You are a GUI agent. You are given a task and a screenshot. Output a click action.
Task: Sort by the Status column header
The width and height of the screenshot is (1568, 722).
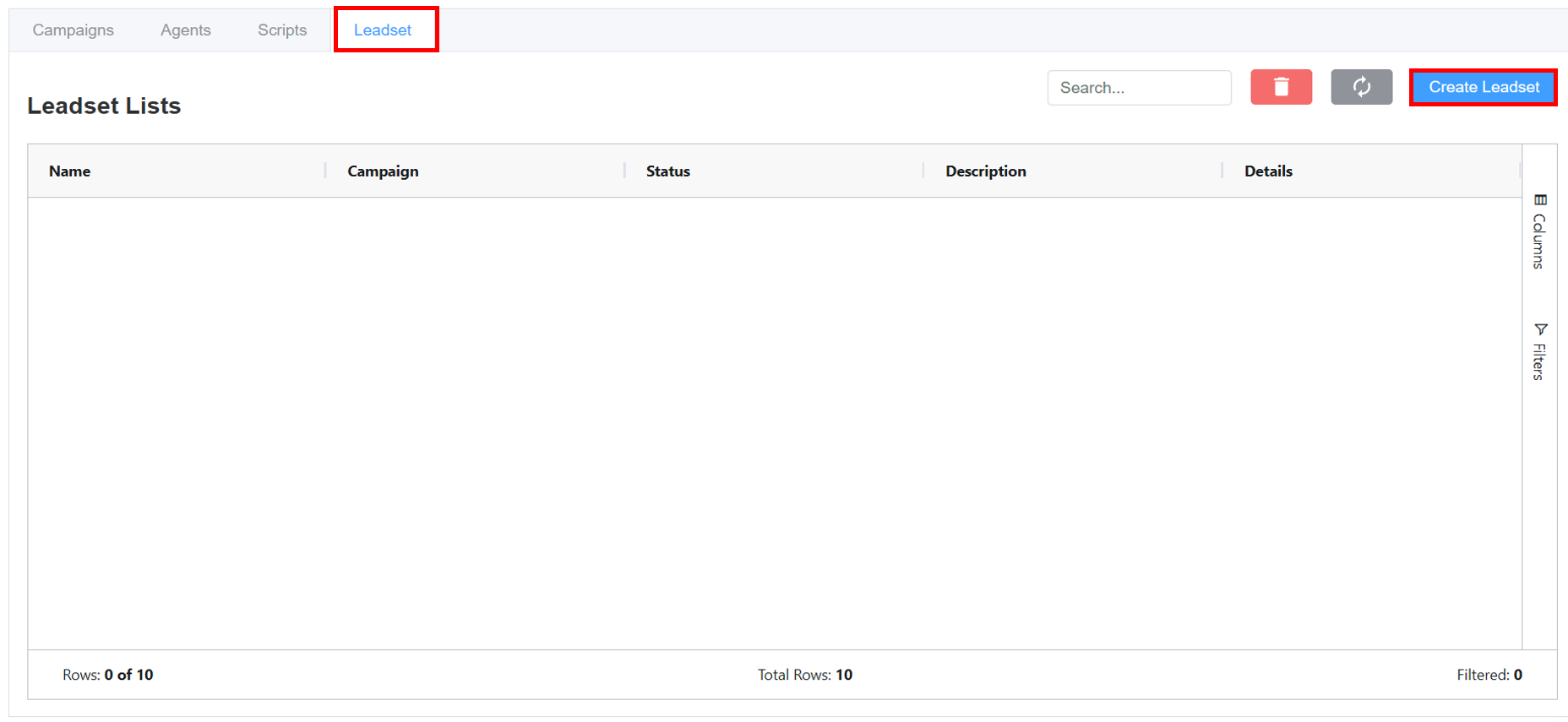tap(668, 171)
